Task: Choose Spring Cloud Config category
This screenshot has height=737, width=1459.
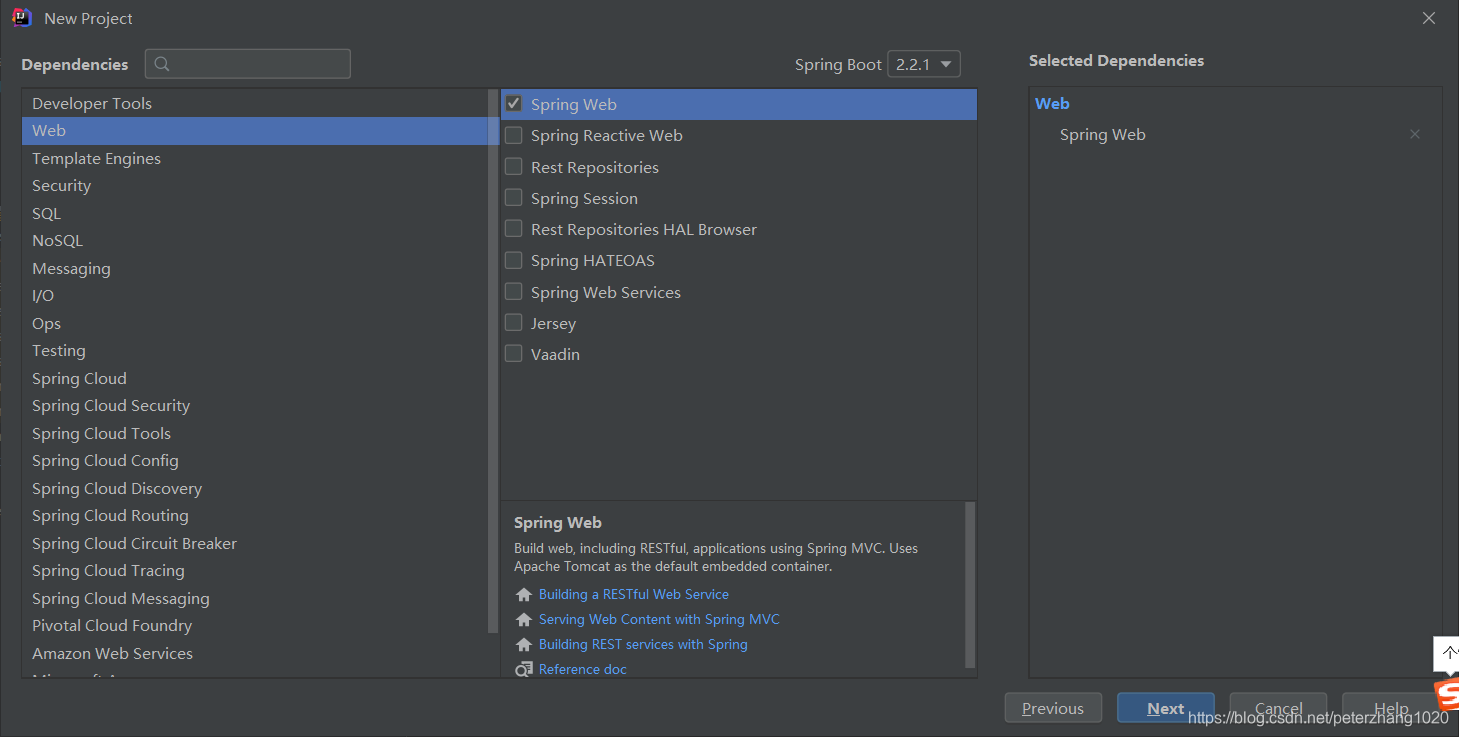Action: tap(255, 461)
